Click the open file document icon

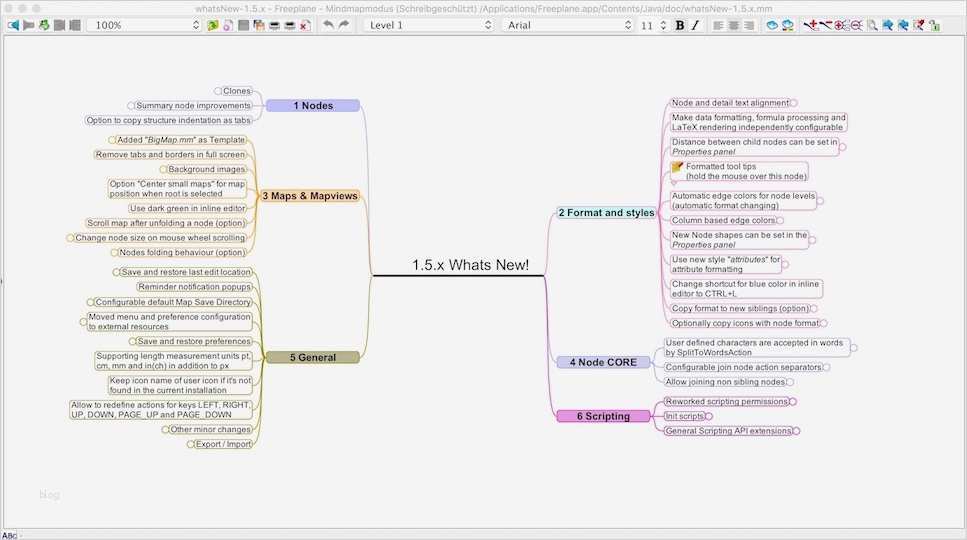tap(228, 25)
